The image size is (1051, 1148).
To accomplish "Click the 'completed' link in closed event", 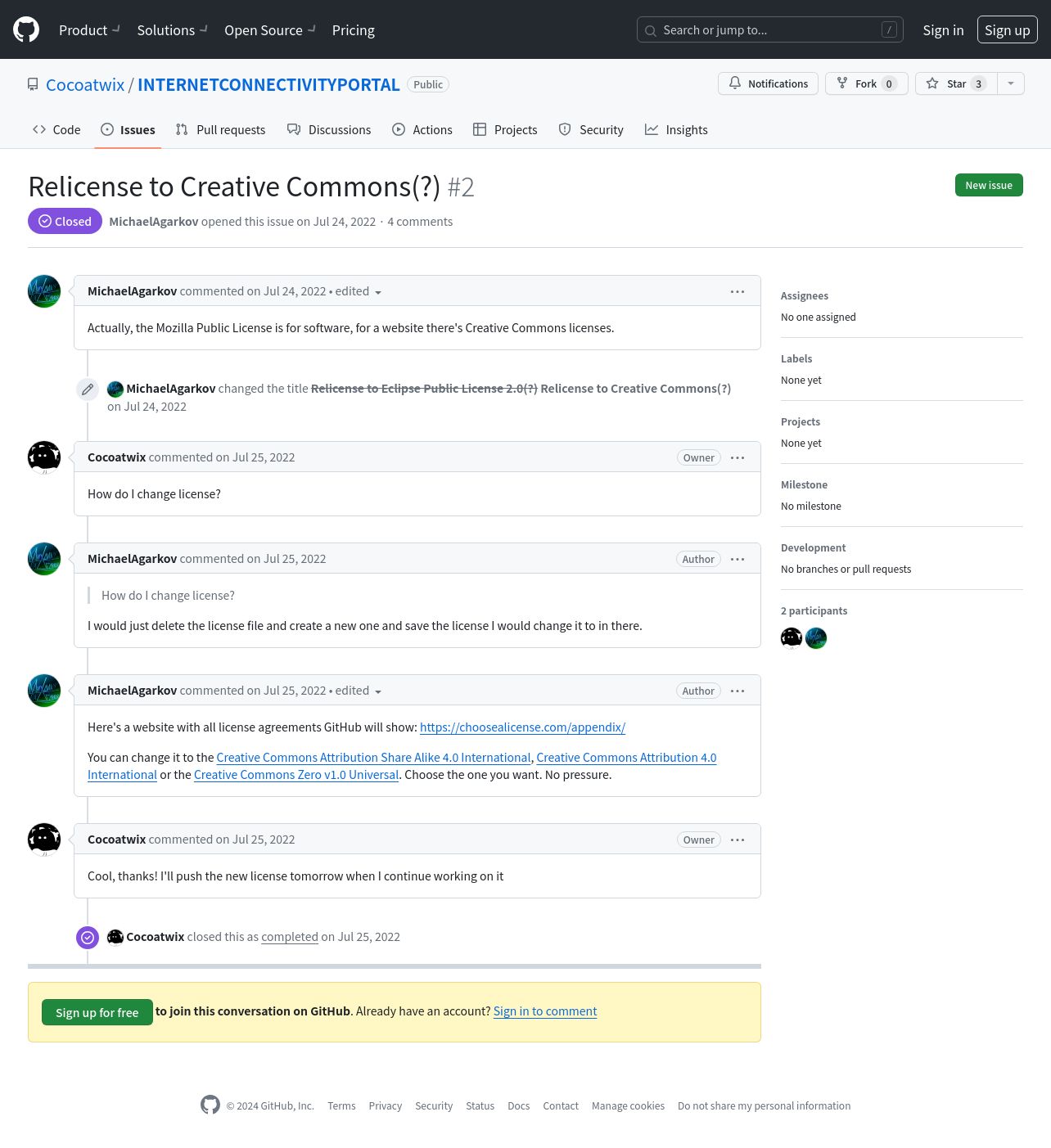I will pyautogui.click(x=290, y=937).
